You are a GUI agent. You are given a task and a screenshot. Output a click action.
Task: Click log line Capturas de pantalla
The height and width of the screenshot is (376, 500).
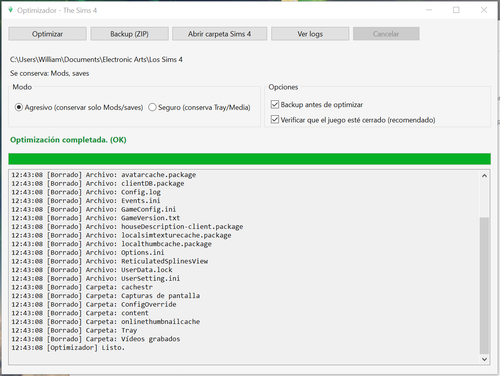click(x=106, y=296)
